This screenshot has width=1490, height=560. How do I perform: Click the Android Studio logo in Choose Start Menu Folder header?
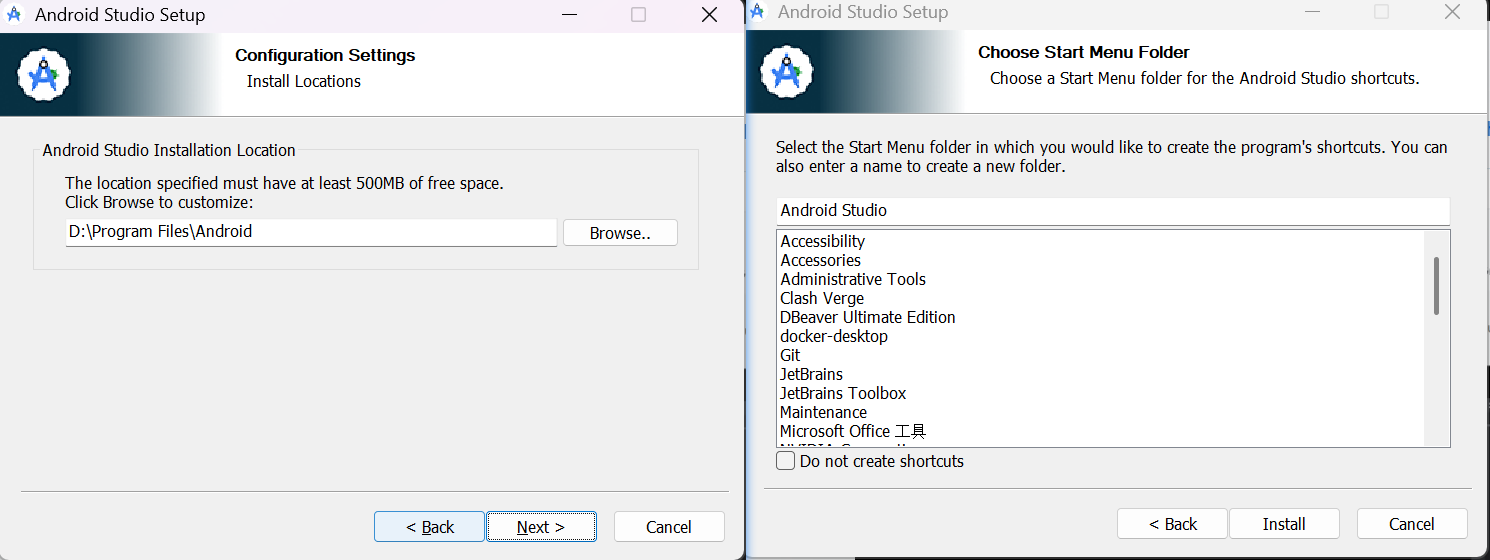click(x=787, y=71)
